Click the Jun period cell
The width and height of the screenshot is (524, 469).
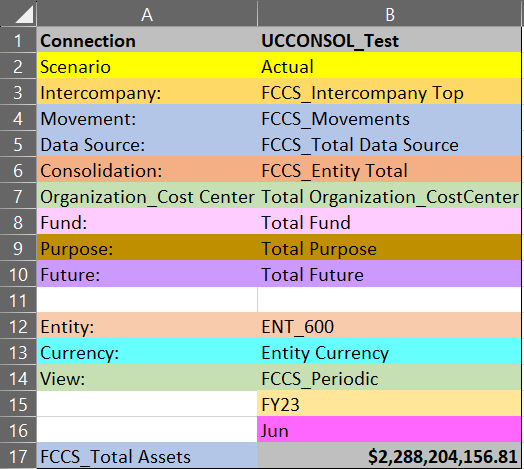click(x=389, y=430)
